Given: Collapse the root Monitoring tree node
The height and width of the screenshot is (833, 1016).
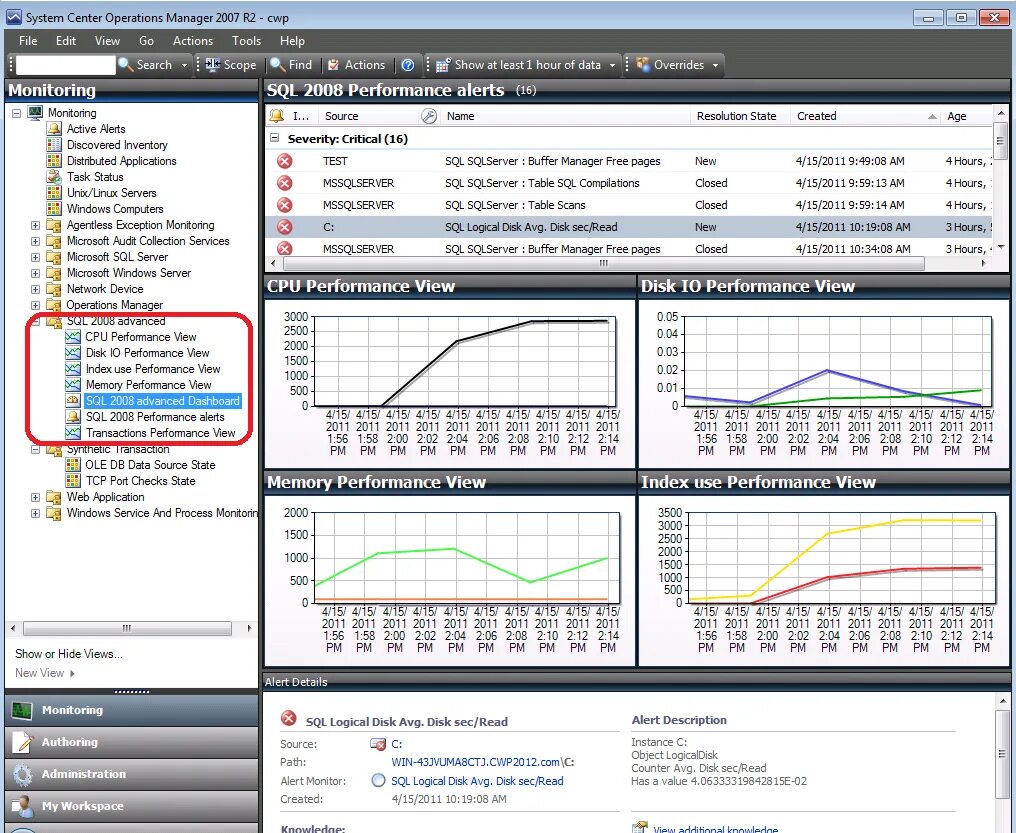Looking at the screenshot, I should pos(16,113).
